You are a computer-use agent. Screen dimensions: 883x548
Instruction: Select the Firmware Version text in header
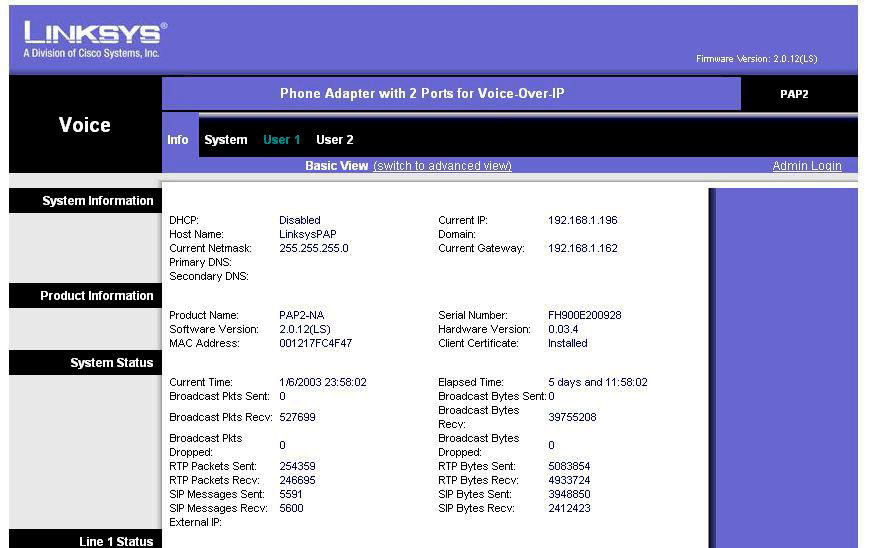[x=756, y=59]
